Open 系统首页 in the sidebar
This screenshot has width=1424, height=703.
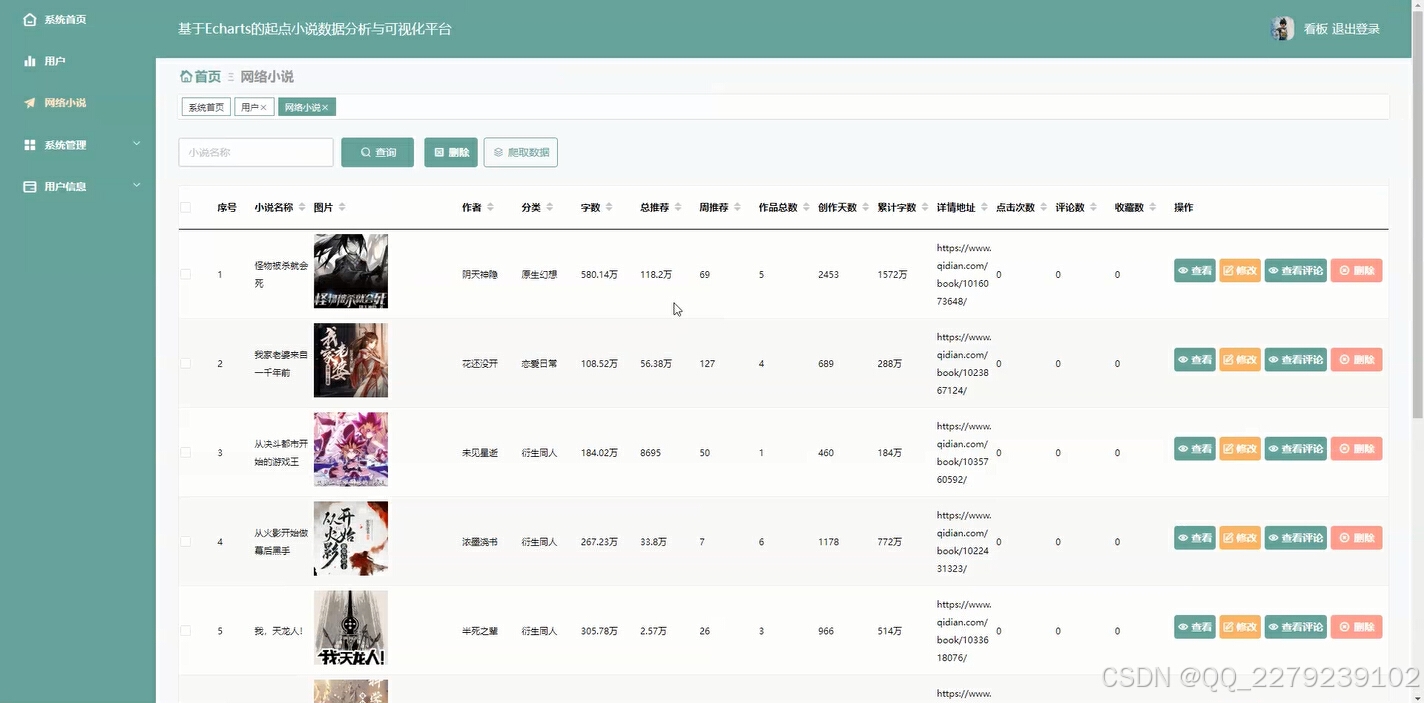[55, 19]
